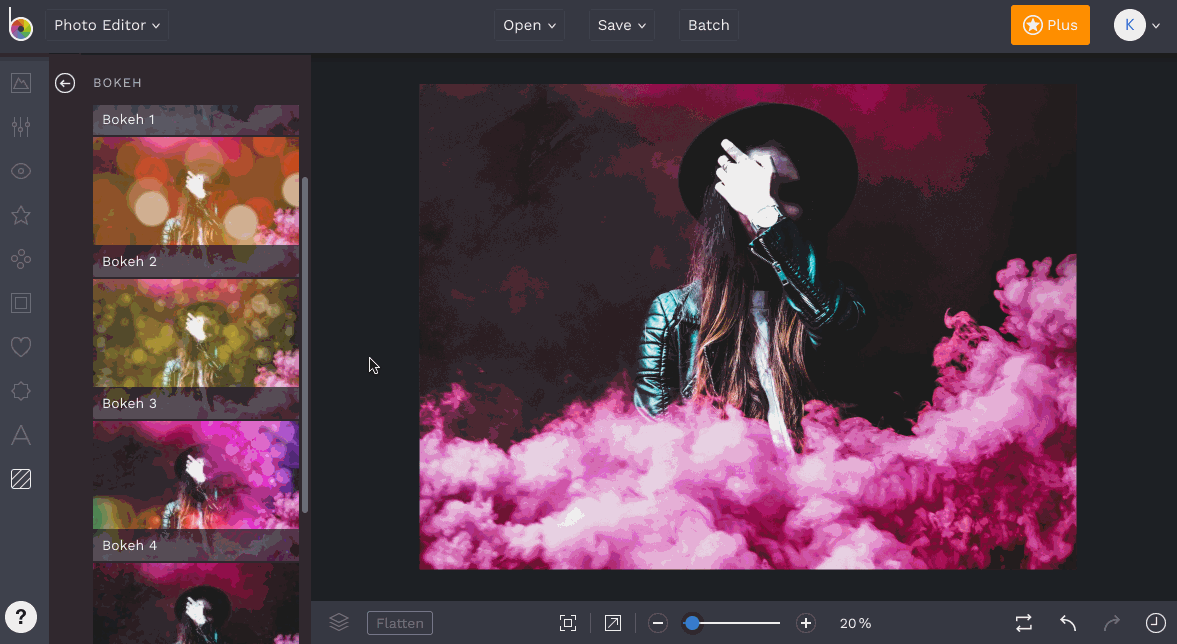Click the main canvas photo
1177x644 pixels.
(748, 327)
